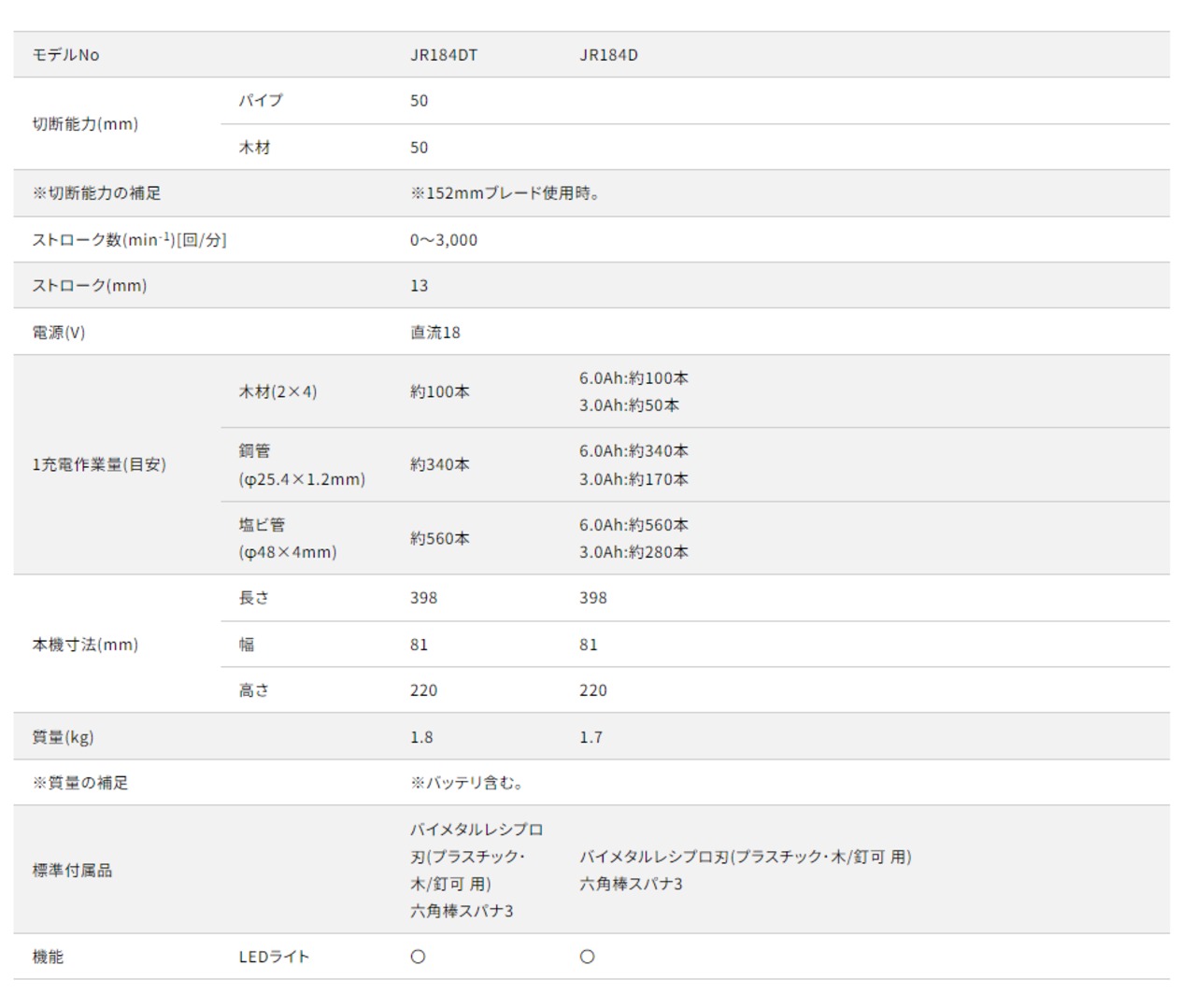Click the JR184D length value 398
The height and width of the screenshot is (1008, 1196).
593,598
